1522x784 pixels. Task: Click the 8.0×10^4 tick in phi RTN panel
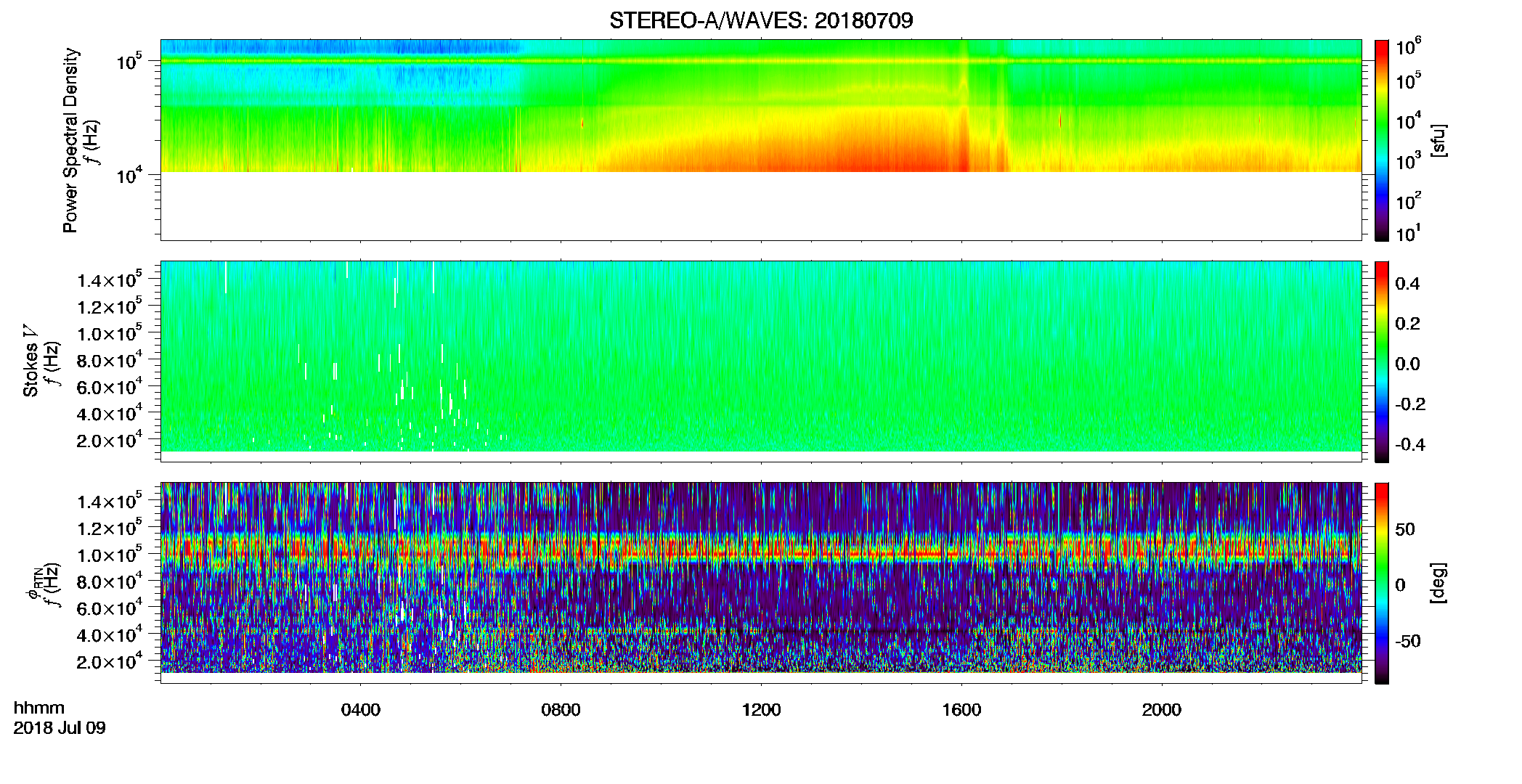click(110, 581)
